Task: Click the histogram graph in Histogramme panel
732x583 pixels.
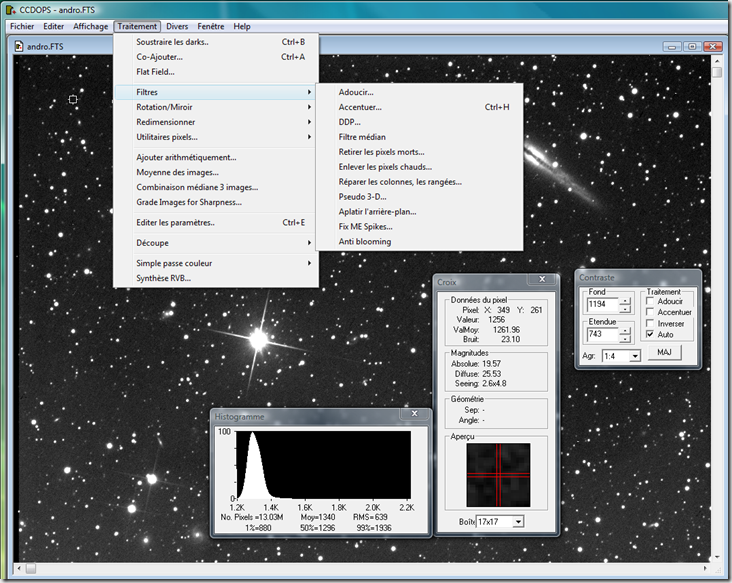Action: tap(324, 465)
